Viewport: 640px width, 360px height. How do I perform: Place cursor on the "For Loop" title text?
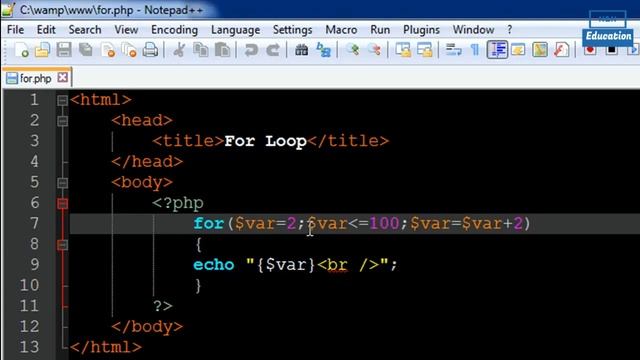(x=265, y=141)
